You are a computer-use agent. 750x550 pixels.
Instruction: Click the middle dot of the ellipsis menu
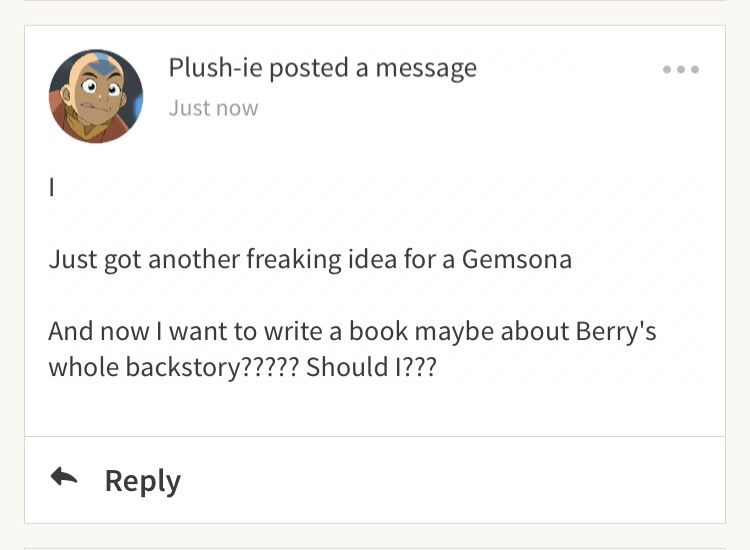tap(681, 69)
